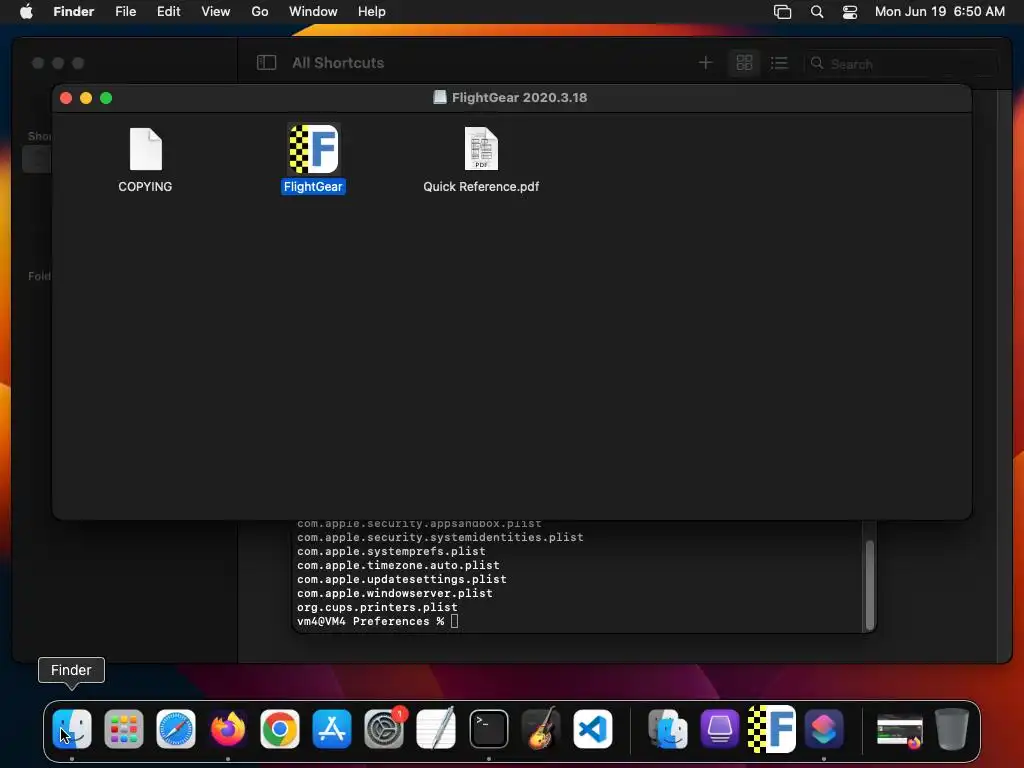Select the Quick Reference.pdf file icon
The image size is (1024, 768).
click(481, 149)
